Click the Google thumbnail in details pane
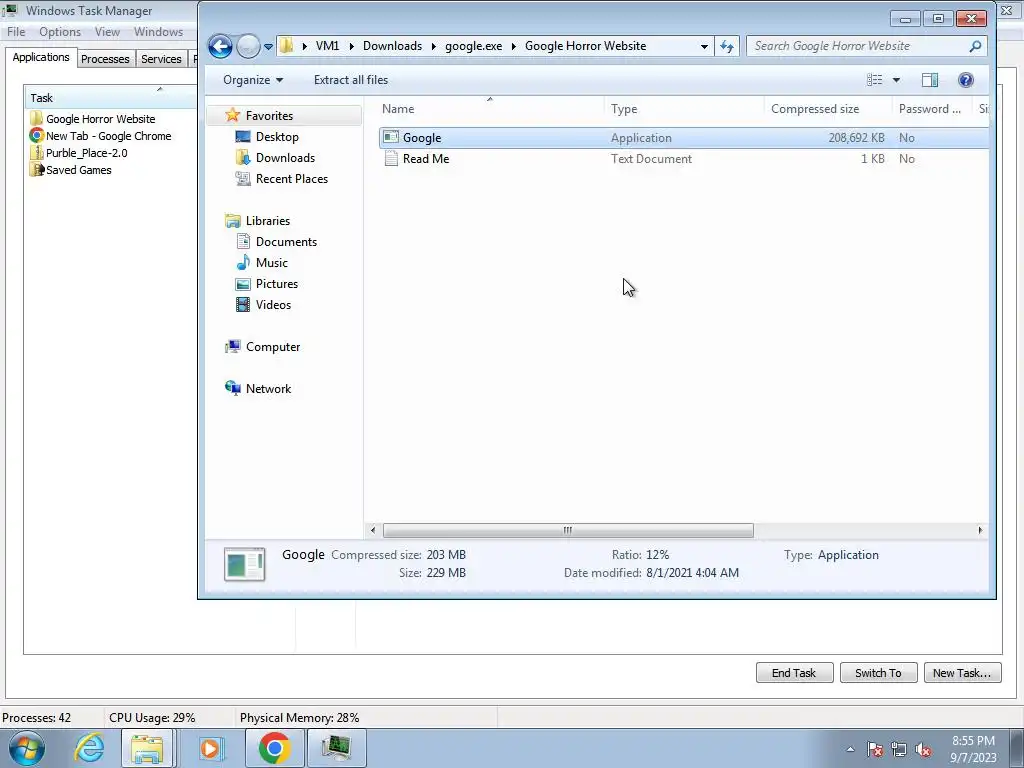The width and height of the screenshot is (1024, 768). (x=244, y=564)
